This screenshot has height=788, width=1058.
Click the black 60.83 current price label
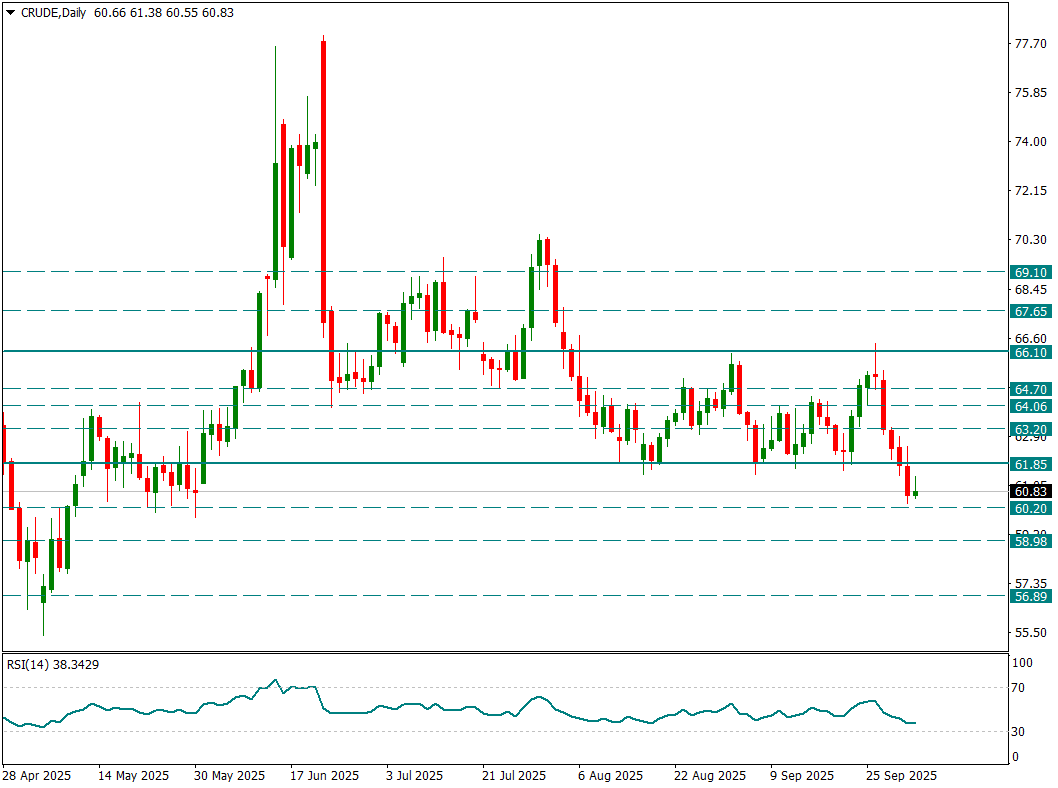click(1029, 491)
